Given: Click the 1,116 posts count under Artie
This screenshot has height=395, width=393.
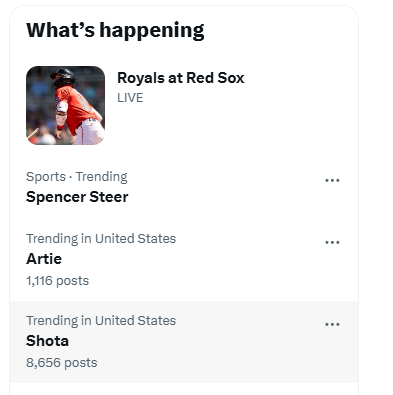Looking at the screenshot, I should [58, 281].
